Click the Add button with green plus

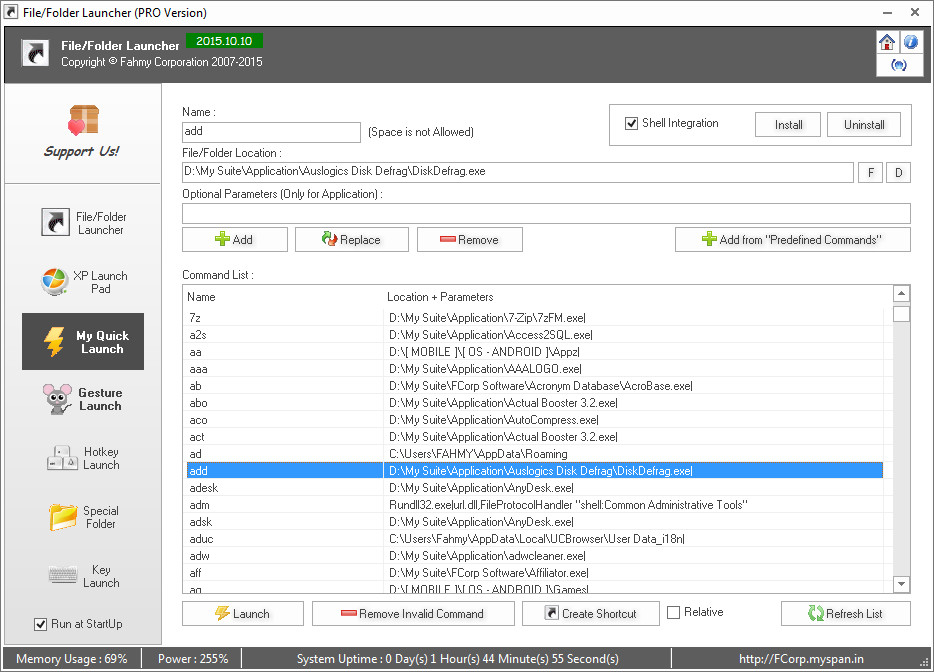click(x=235, y=239)
